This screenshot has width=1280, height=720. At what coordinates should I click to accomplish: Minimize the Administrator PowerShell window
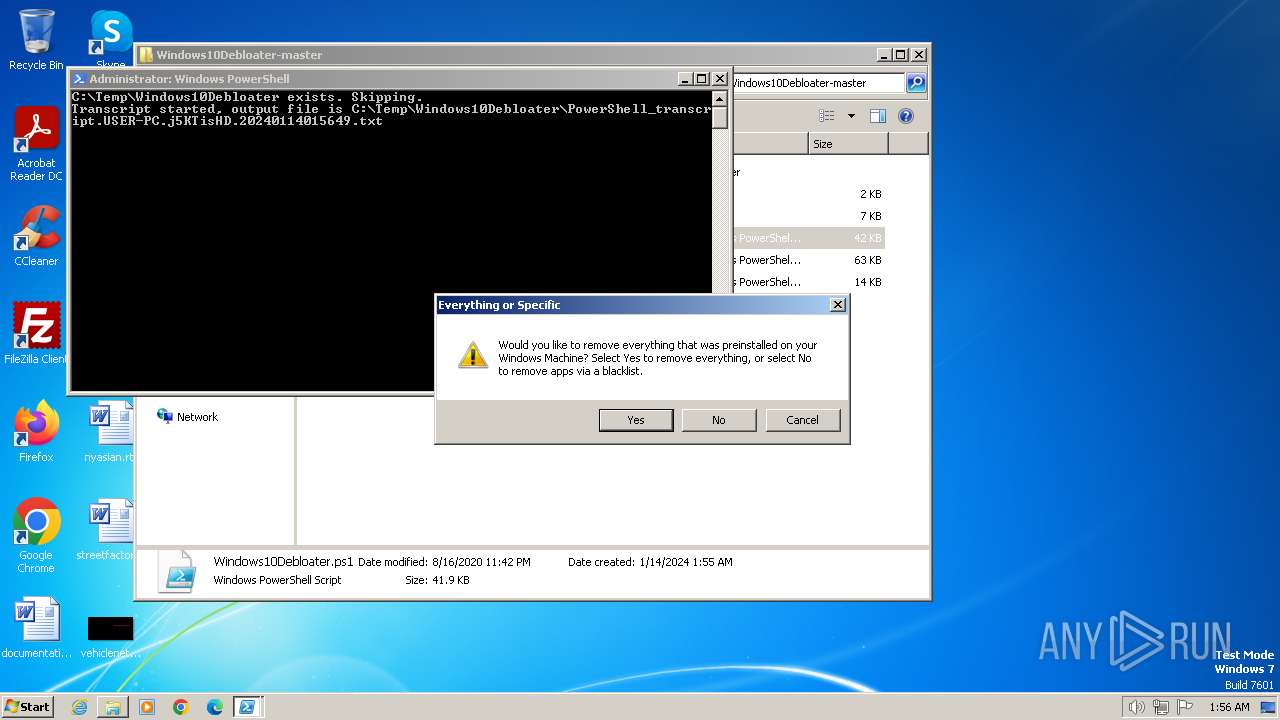[685, 78]
